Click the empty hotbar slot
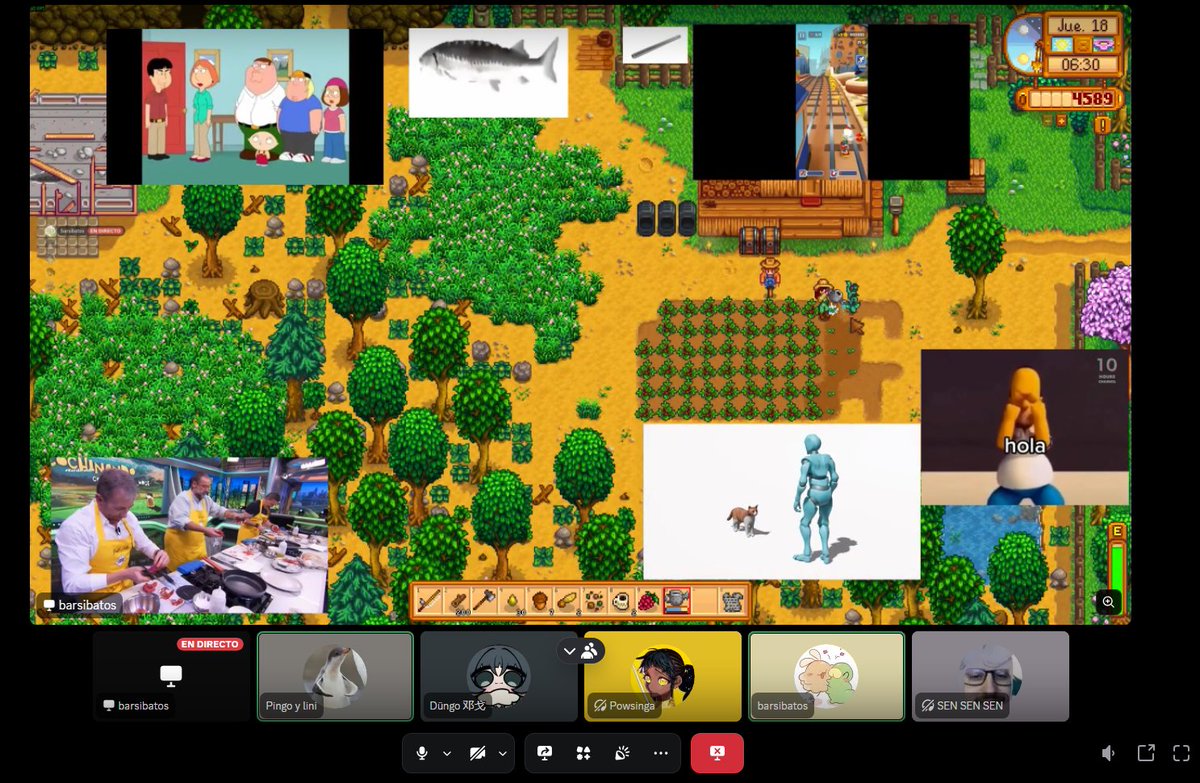The height and width of the screenshot is (783, 1200). pos(705,600)
